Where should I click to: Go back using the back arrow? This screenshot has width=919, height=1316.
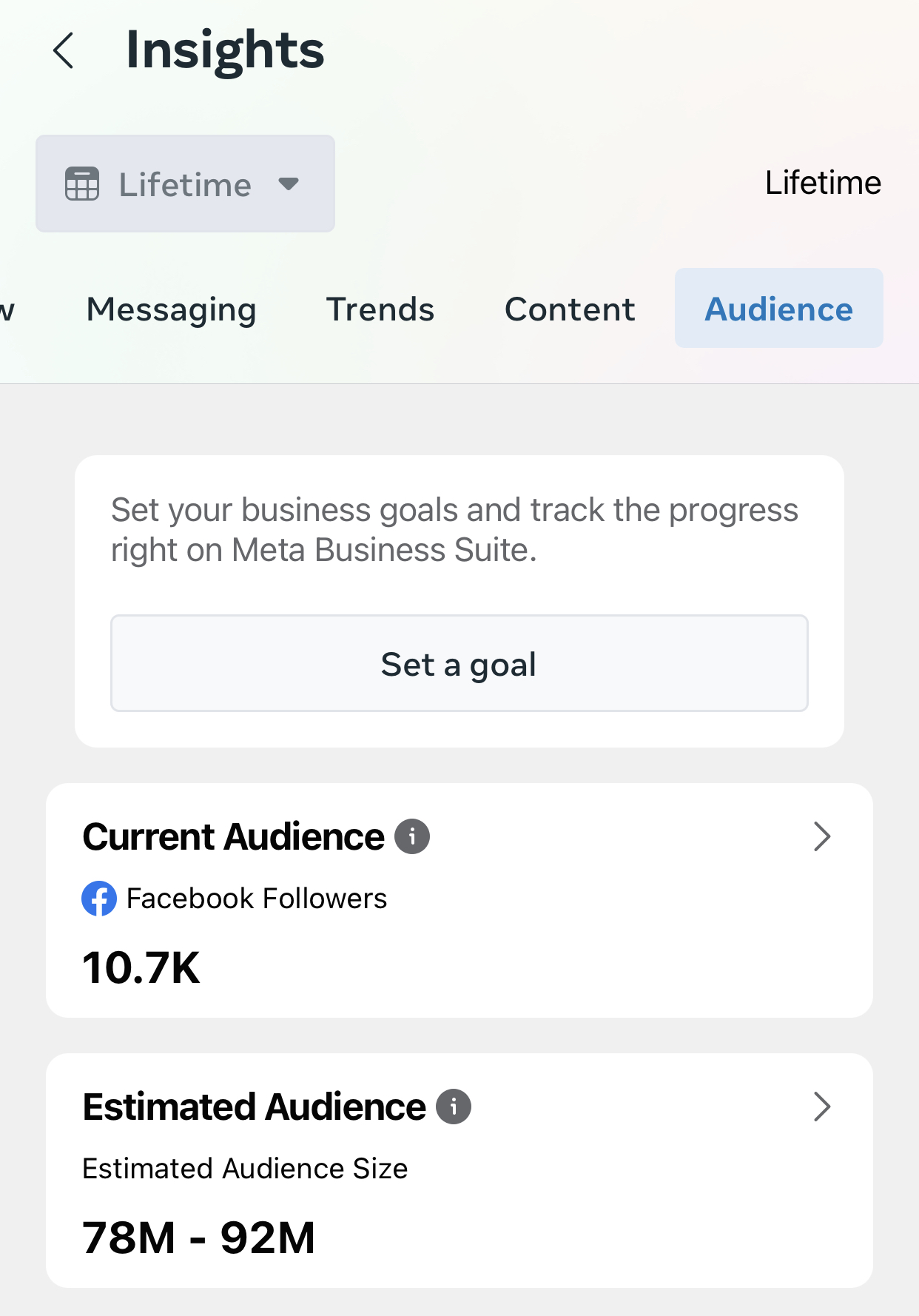(64, 51)
